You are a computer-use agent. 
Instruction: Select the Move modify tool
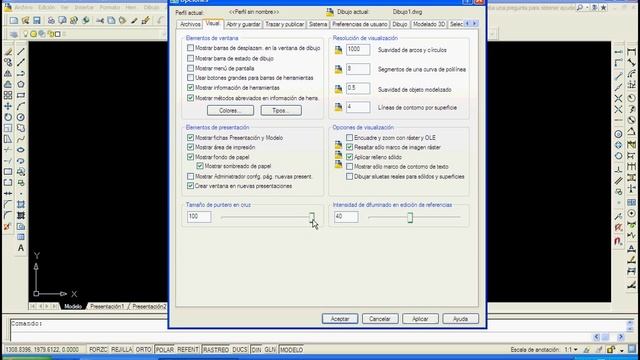[8, 106]
